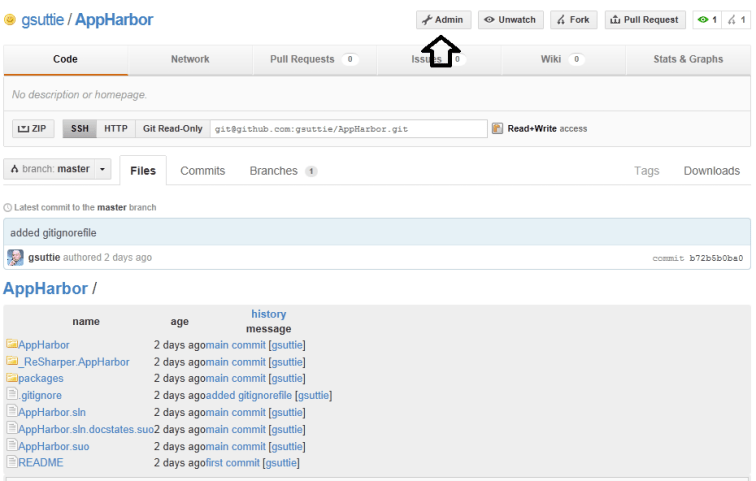Viewport: 756px width, 481px height.
Task: Open 'first commit' message in README row
Action: (x=233, y=463)
